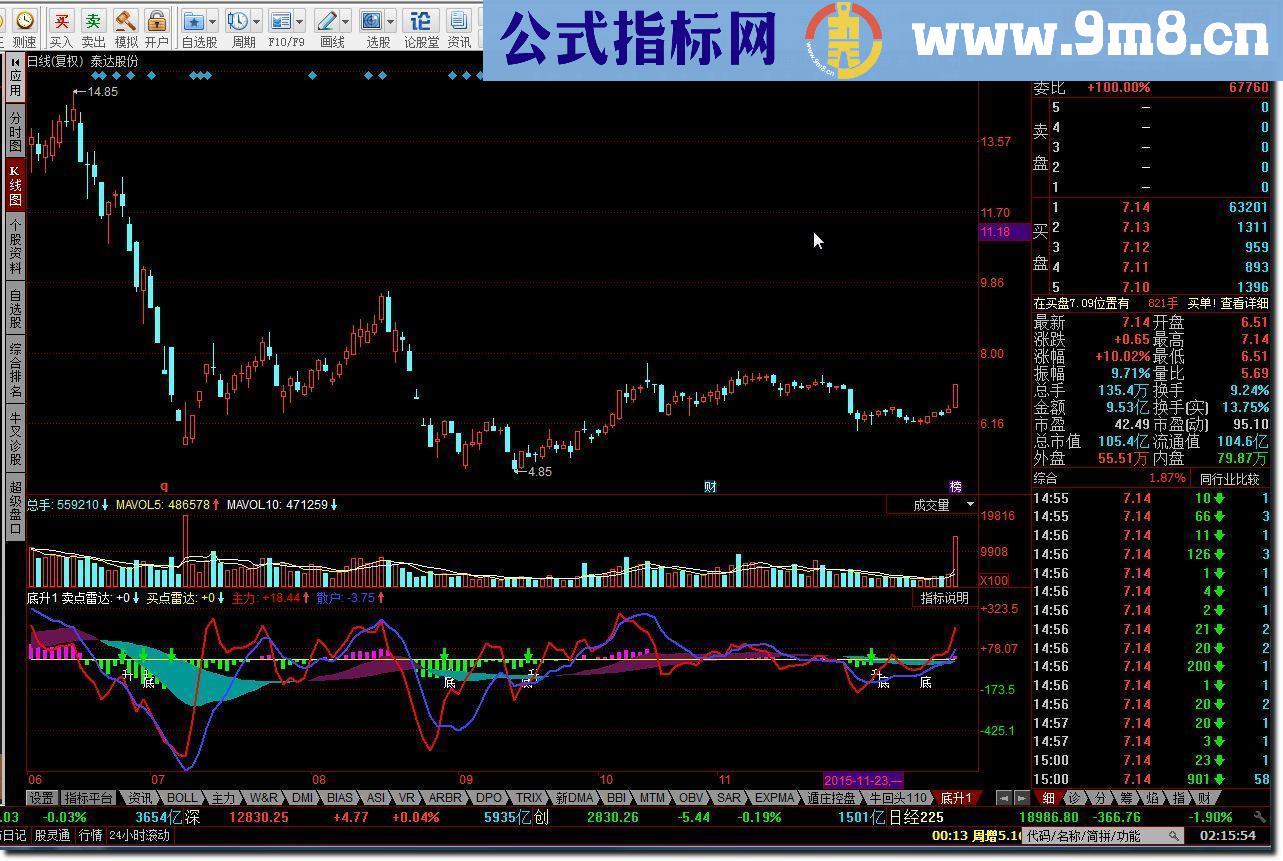Open 模拟 simulated trading via gavel icon

(x=126, y=20)
